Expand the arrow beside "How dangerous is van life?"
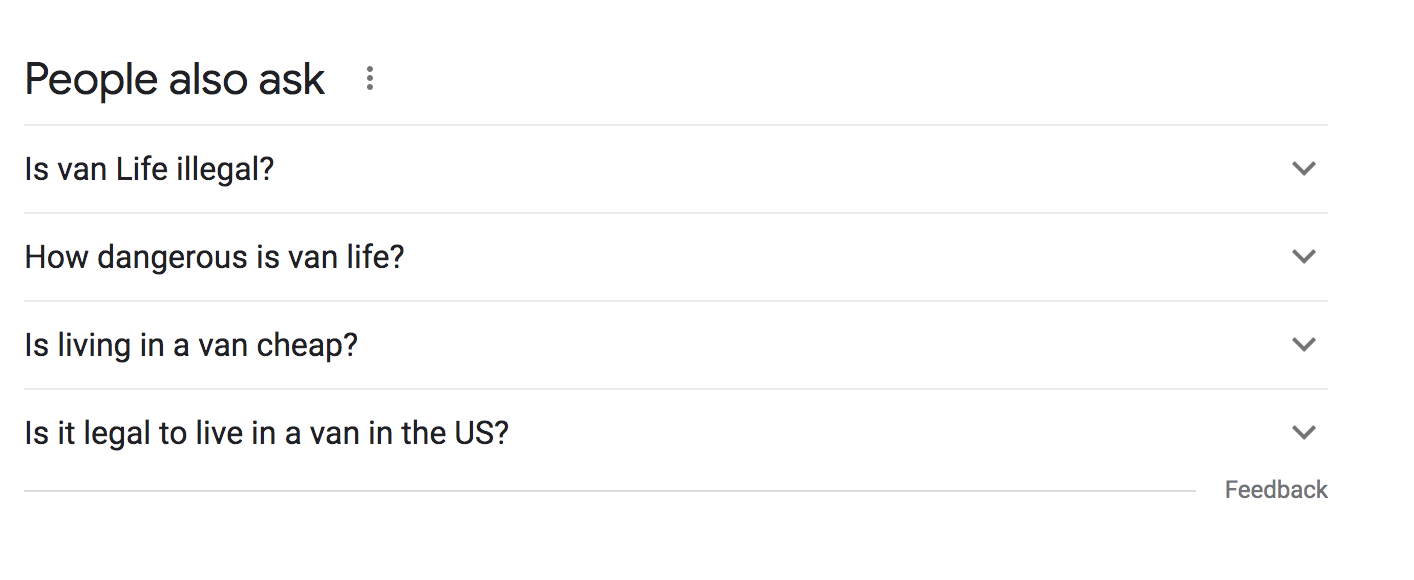 pos(1303,257)
